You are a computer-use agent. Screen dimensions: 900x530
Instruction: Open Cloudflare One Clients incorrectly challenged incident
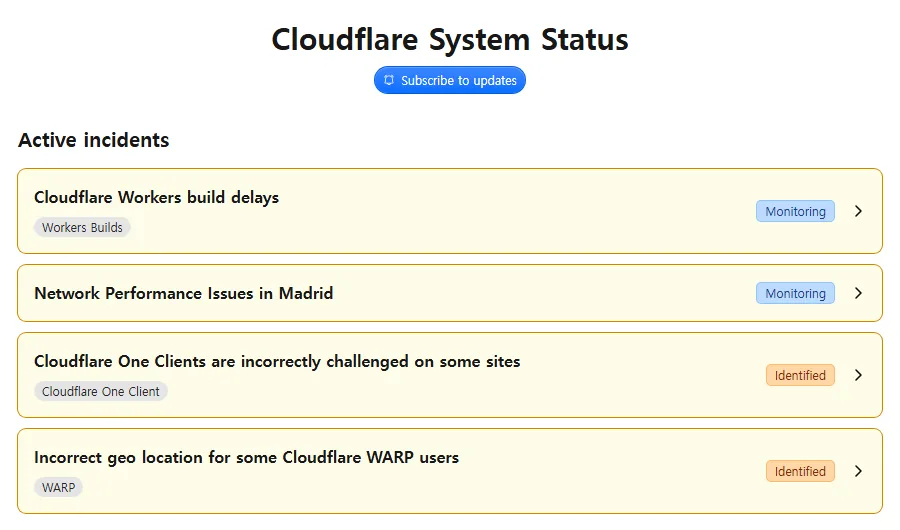[277, 362]
